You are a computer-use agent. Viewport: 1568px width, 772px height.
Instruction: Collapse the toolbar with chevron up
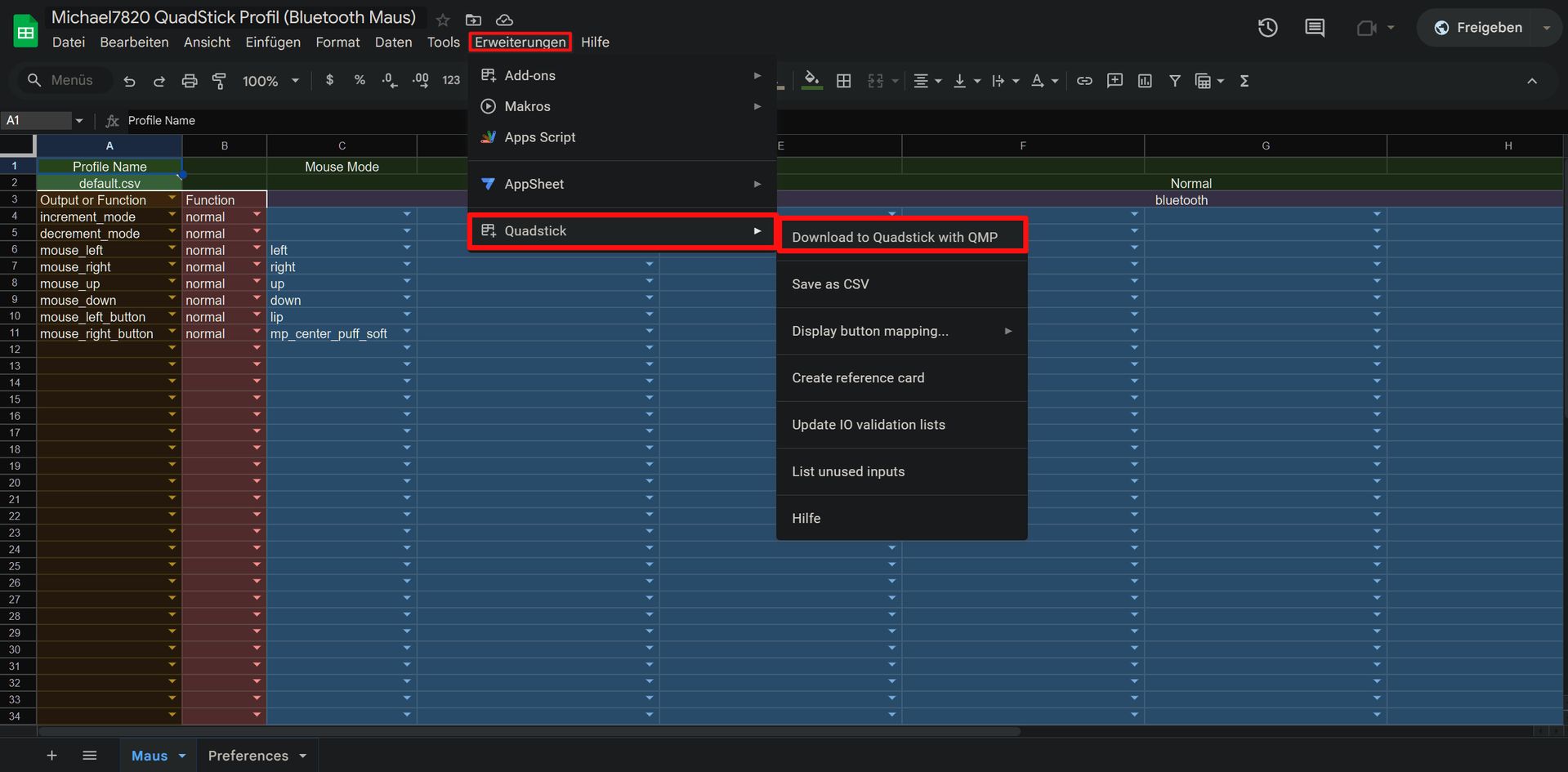coord(1532,81)
